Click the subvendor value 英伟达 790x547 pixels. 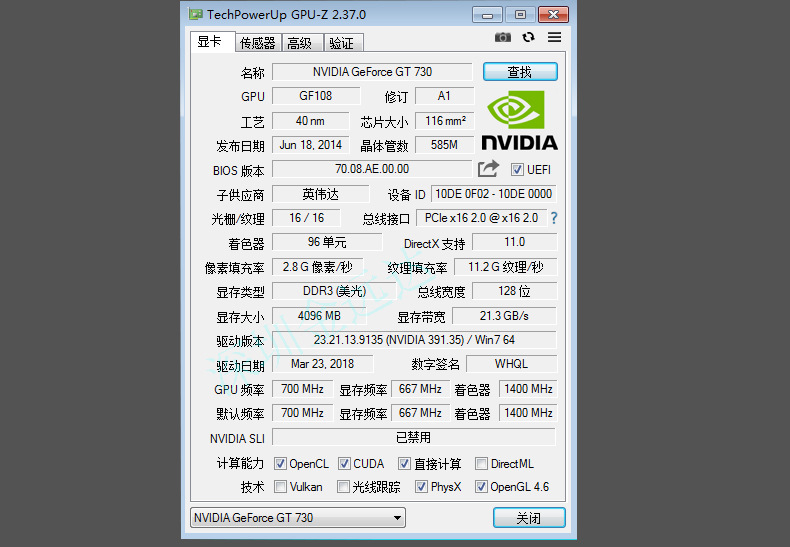(320, 194)
